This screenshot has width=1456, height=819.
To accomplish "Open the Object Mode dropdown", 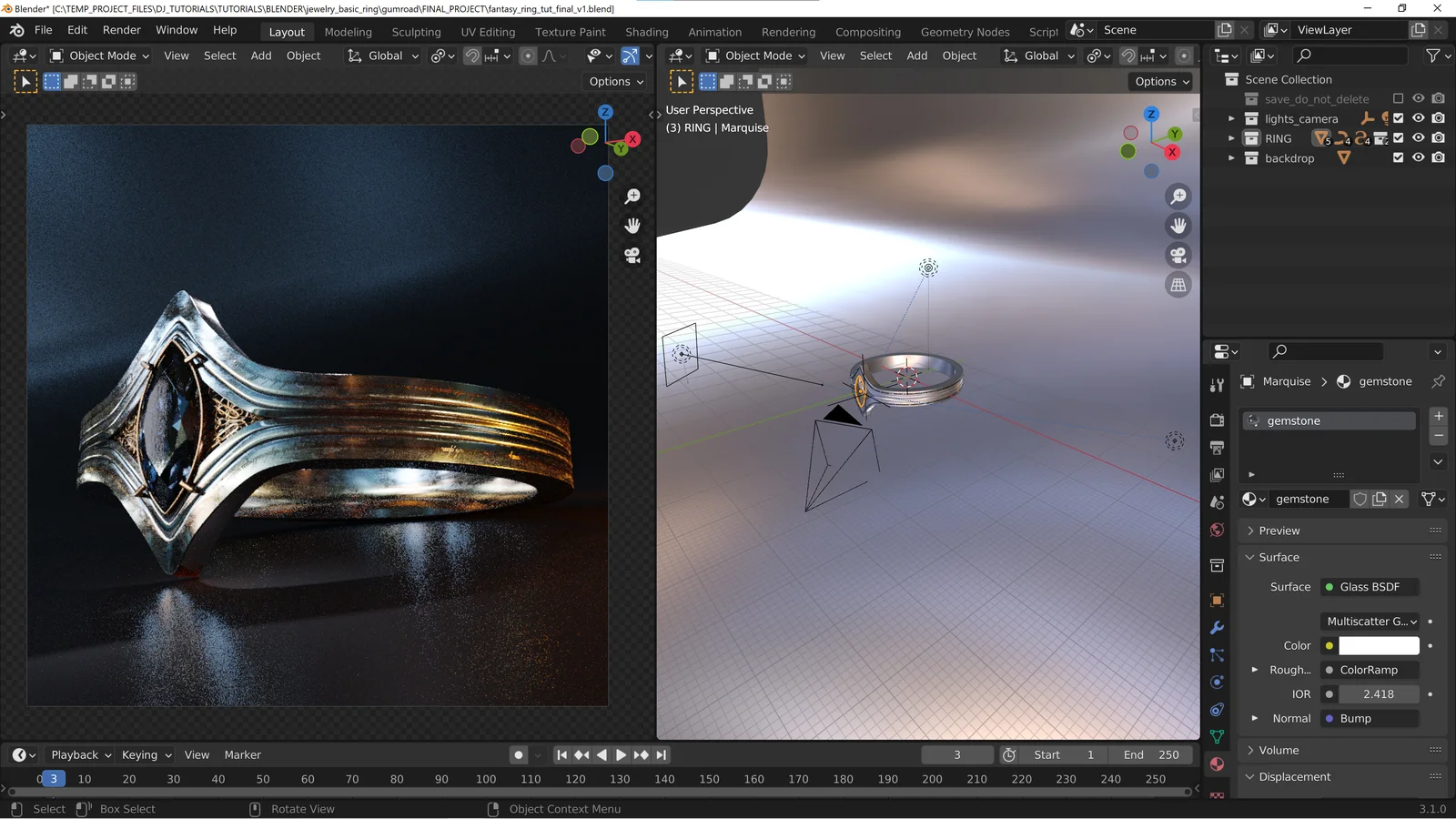I will point(100,56).
